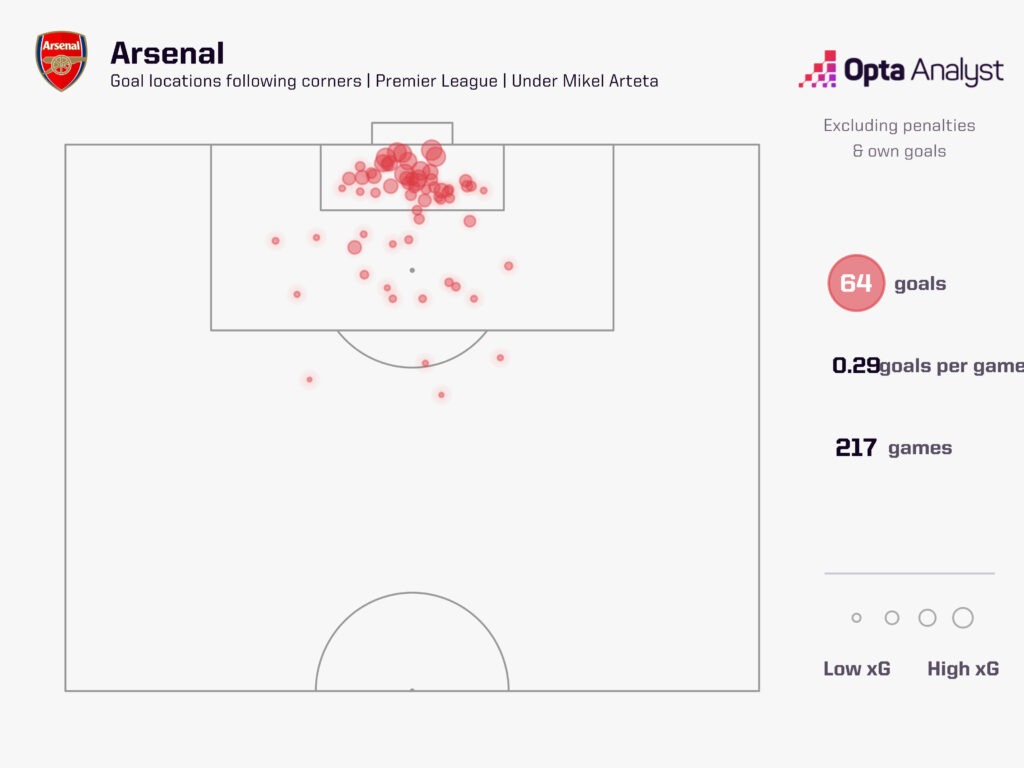Click the red 64 goals circle
Screen dimensions: 1024x768
tap(856, 283)
